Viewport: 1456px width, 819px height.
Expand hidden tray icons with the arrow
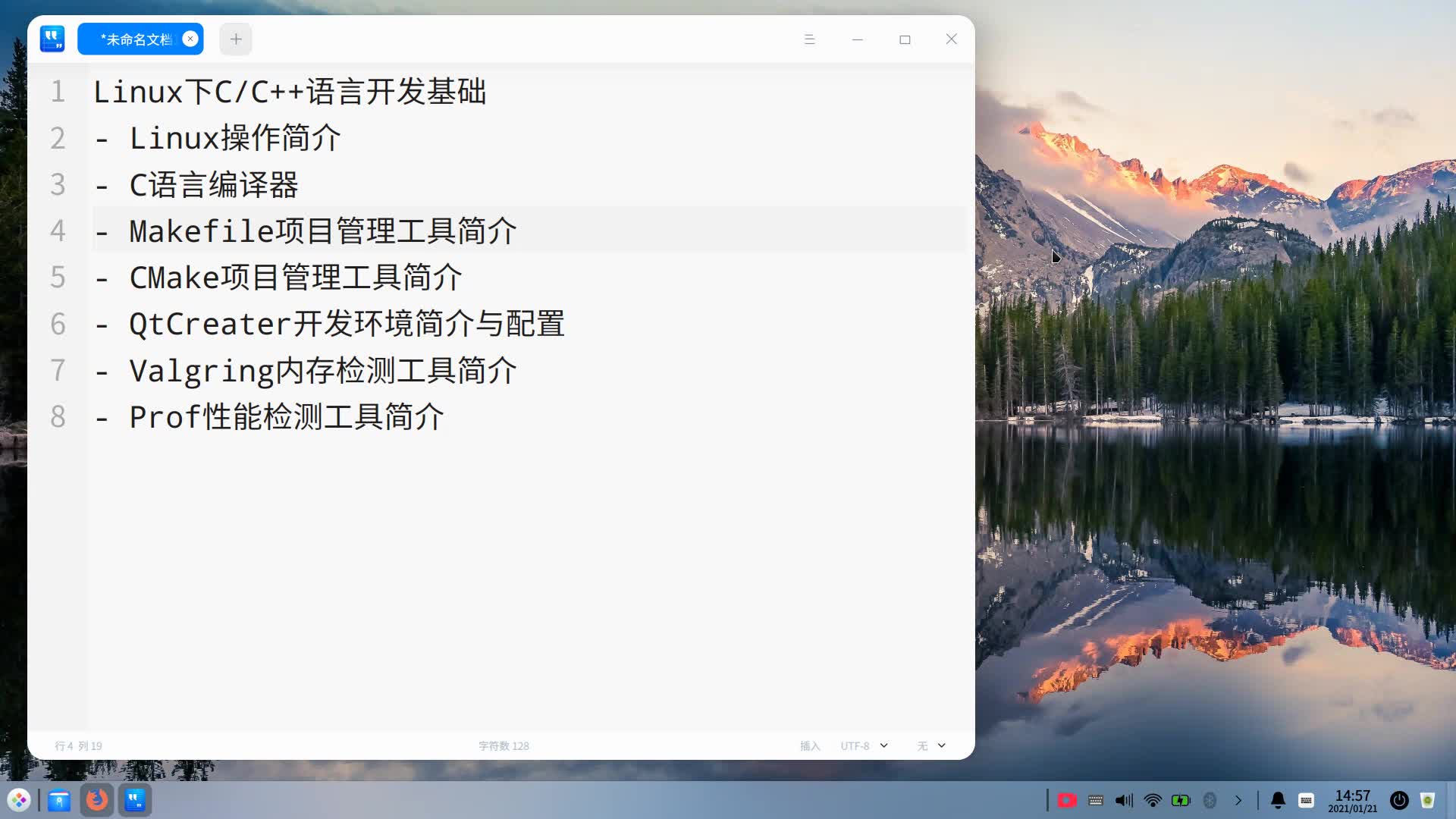click(x=1238, y=800)
